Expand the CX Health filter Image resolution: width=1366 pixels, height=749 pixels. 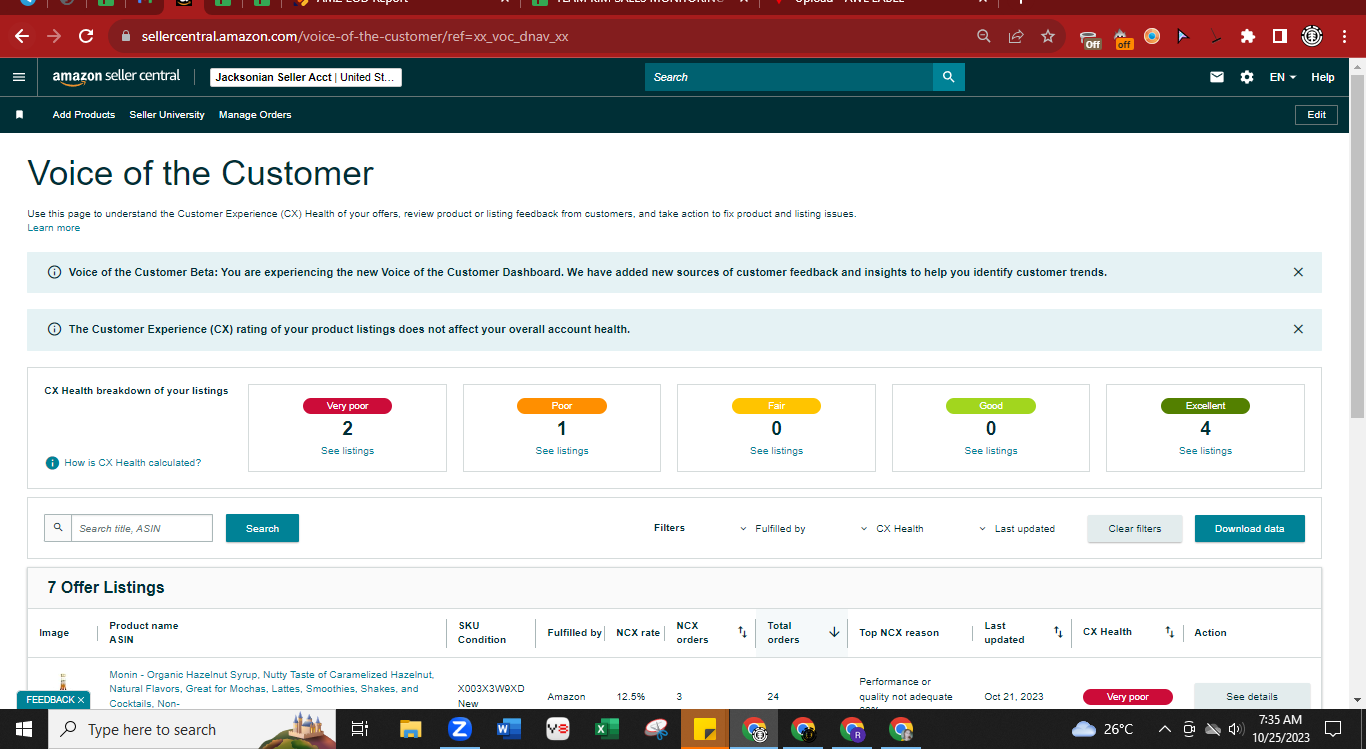tap(892, 528)
